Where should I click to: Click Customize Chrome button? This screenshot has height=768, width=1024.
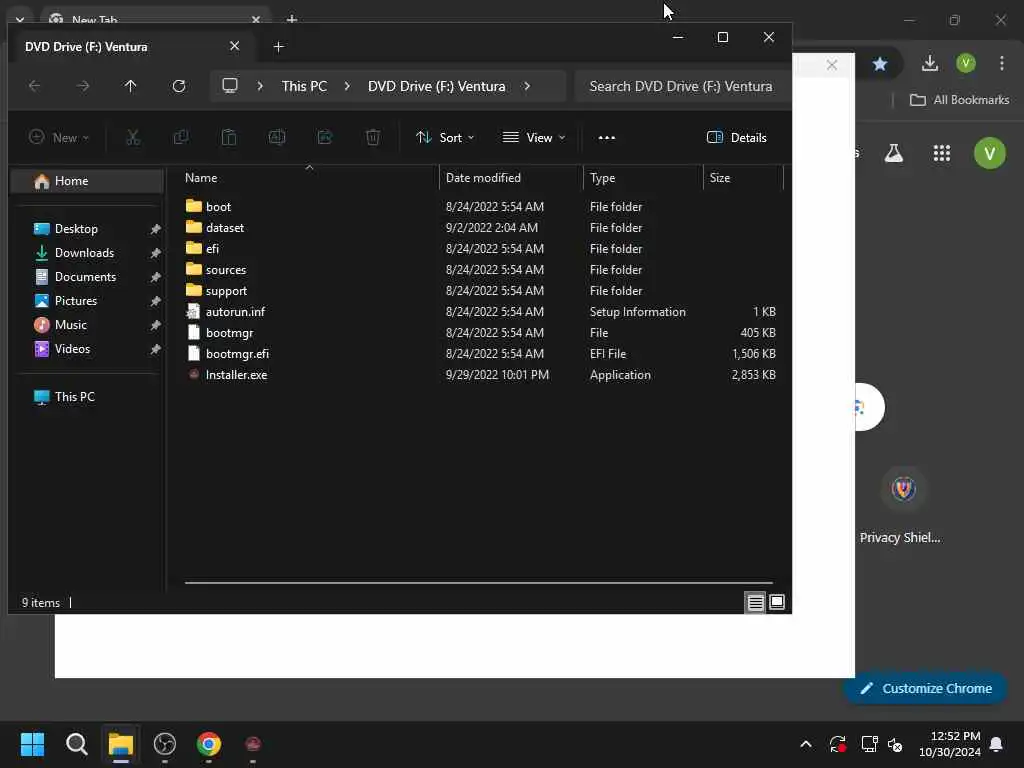click(925, 688)
